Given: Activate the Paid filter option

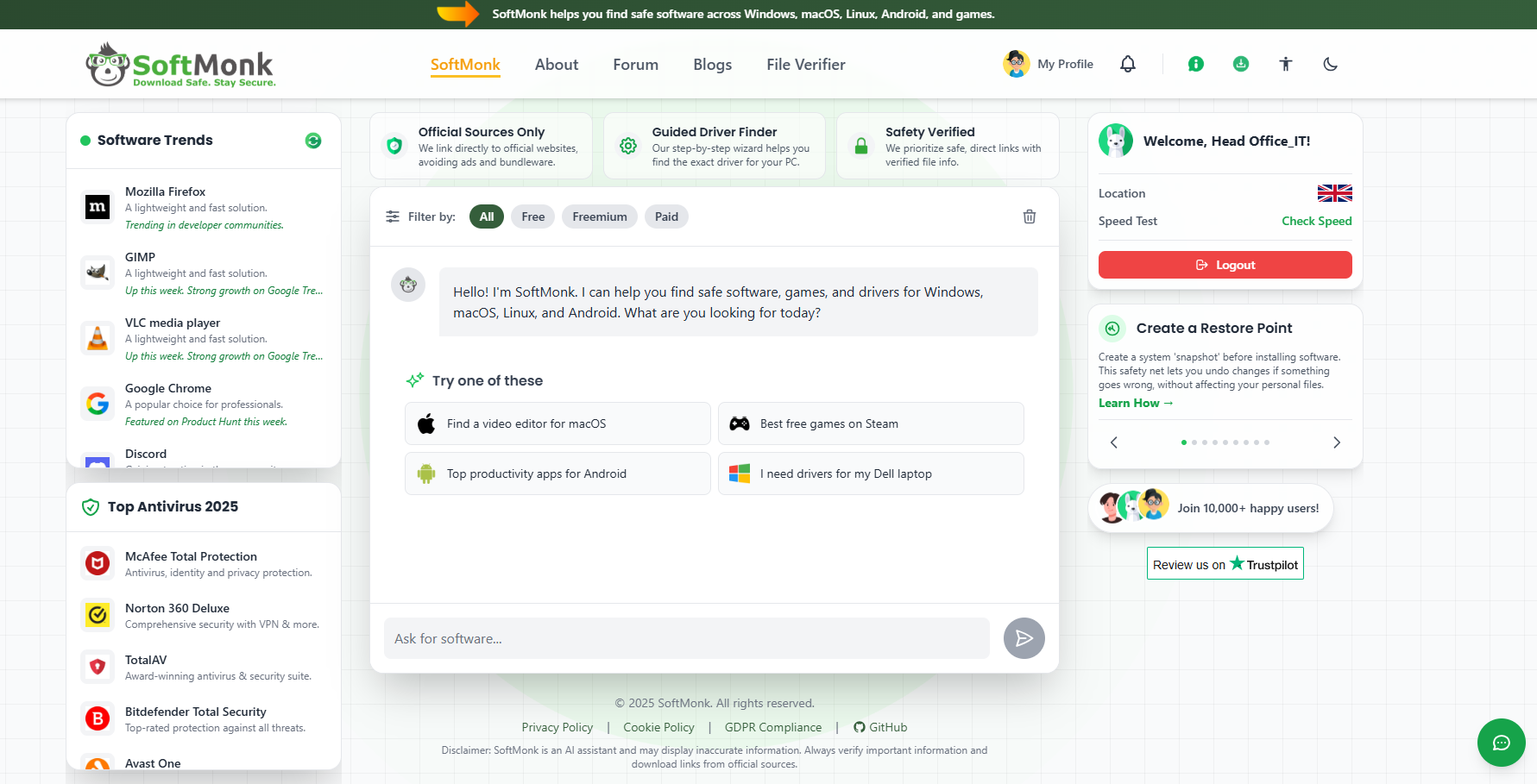Looking at the screenshot, I should point(666,216).
